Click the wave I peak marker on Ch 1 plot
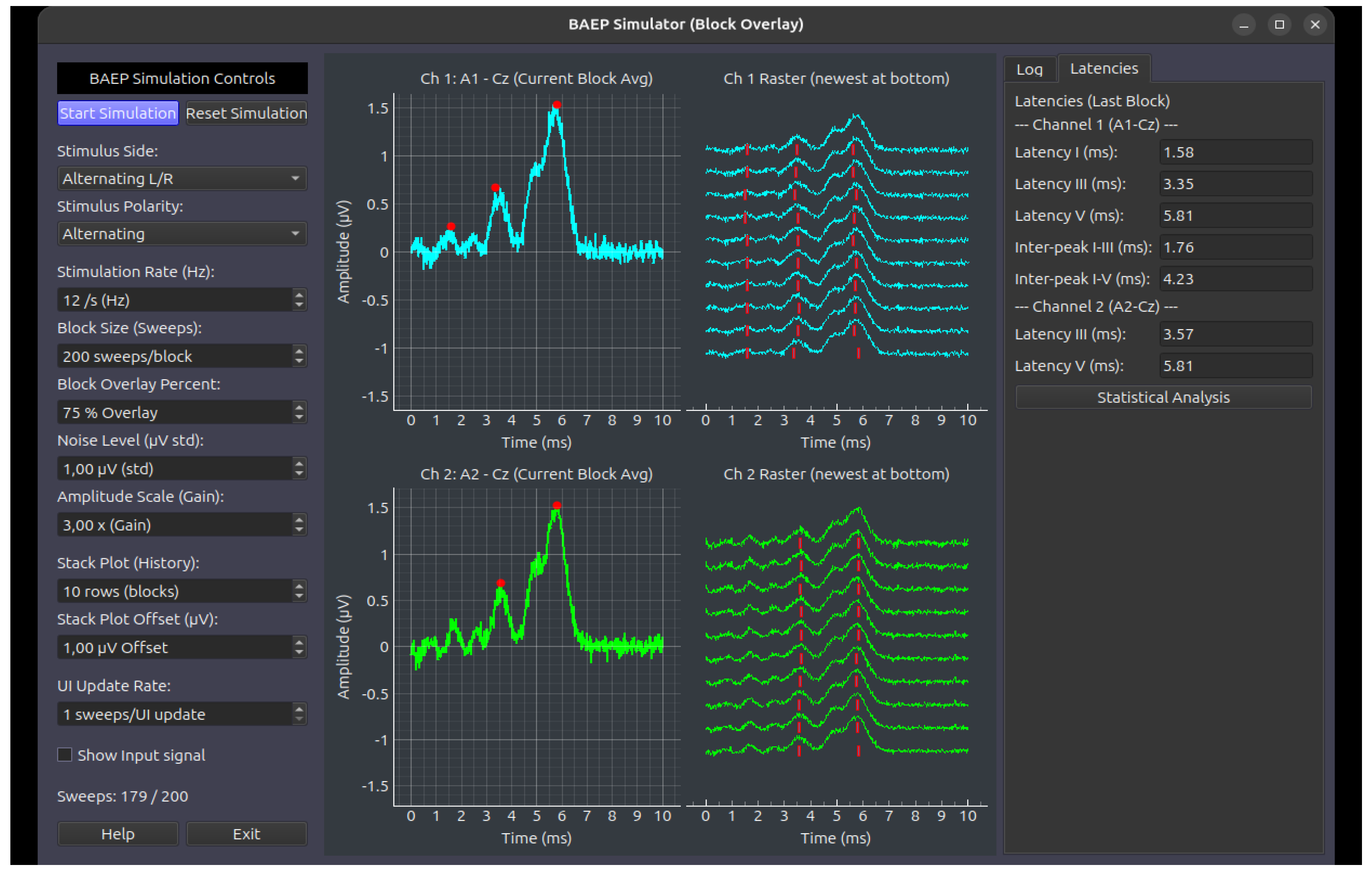This screenshot has width=1372, height=875. 451,226
